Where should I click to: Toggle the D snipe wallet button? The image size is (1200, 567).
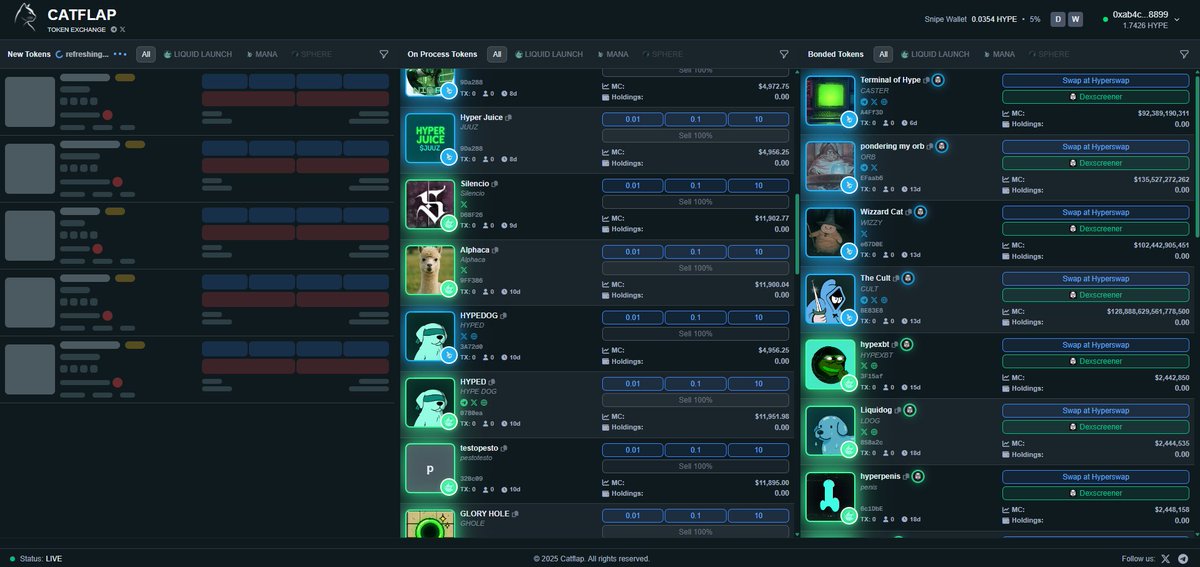point(1058,19)
